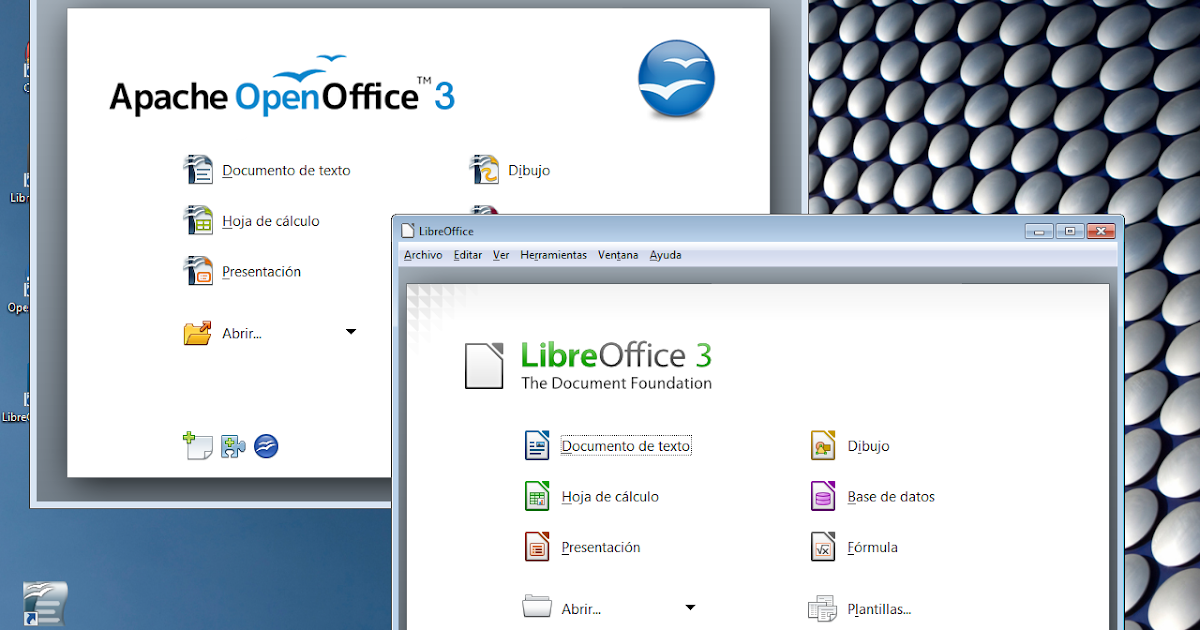Viewport: 1200px width, 630px height.
Task: Open the Ver menu
Action: pyautogui.click(x=501, y=255)
